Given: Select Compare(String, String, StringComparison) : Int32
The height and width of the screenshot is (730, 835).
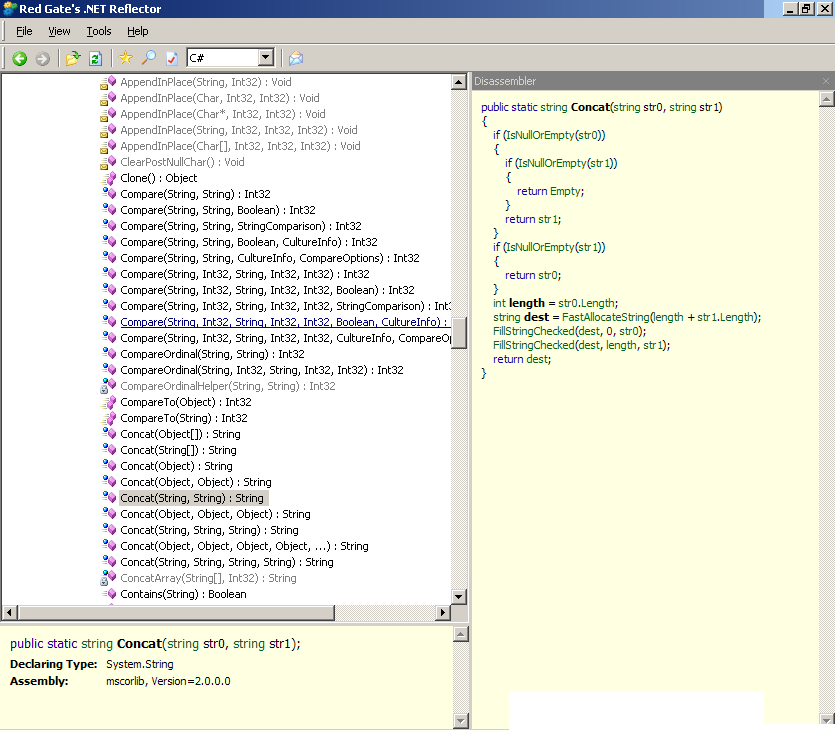Looking at the screenshot, I should tap(241, 226).
